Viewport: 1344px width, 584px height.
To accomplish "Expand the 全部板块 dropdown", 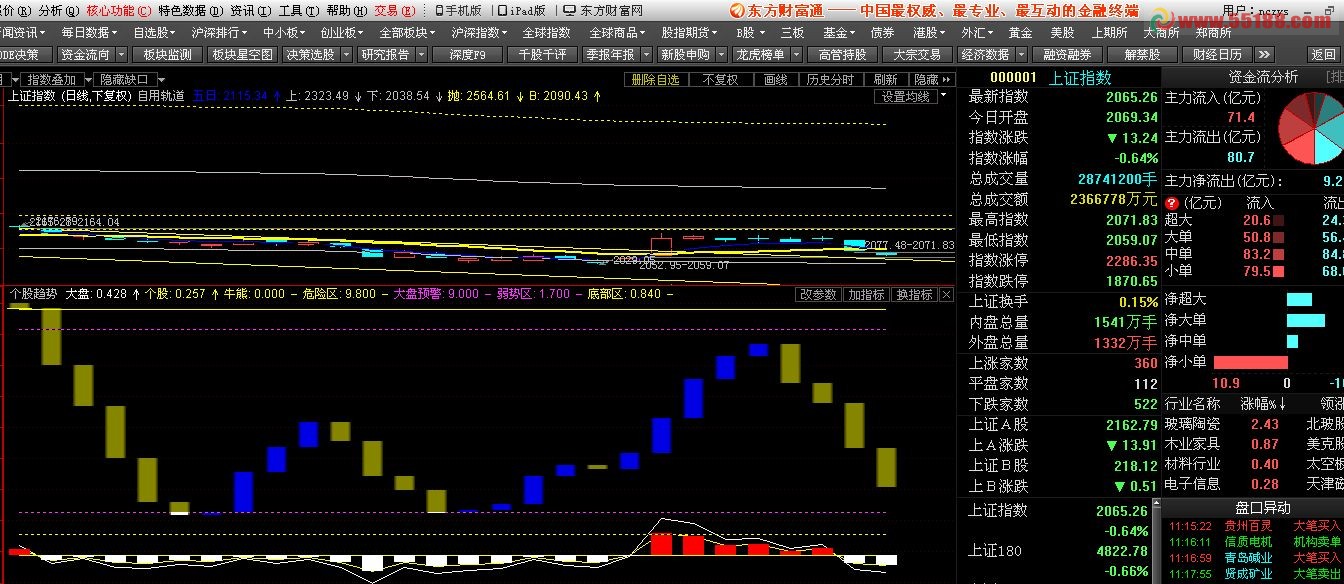I will [x=407, y=32].
